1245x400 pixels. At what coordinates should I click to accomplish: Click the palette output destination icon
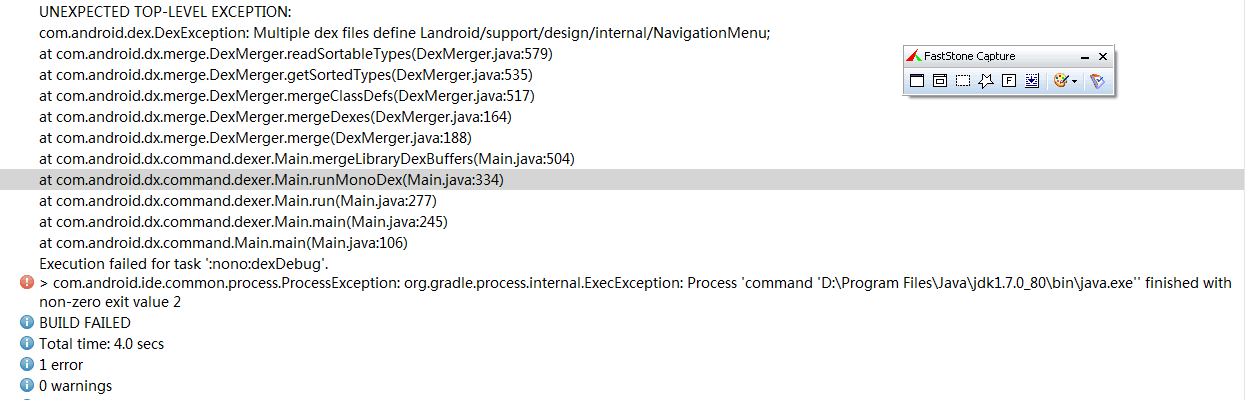(x=1061, y=81)
